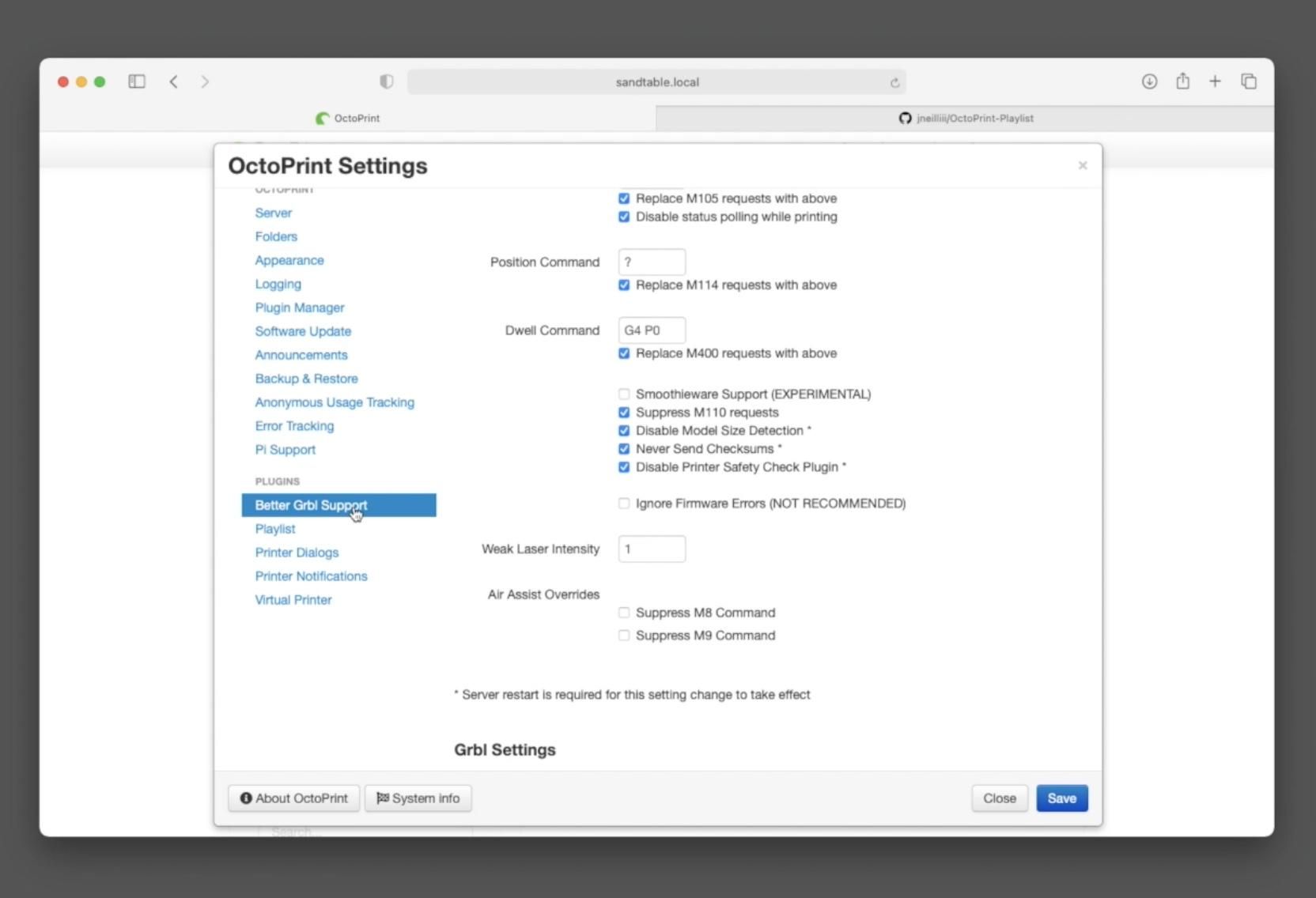This screenshot has width=1316, height=898.
Task: Open Appearance settings section
Action: click(x=289, y=260)
